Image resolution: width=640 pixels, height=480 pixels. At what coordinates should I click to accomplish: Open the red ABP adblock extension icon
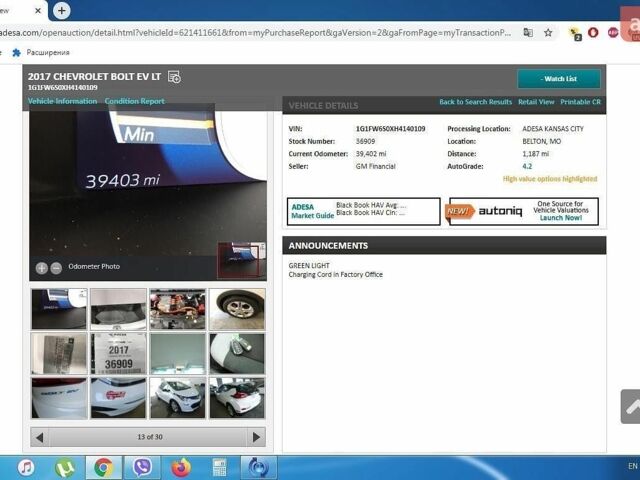pyautogui.click(x=613, y=33)
